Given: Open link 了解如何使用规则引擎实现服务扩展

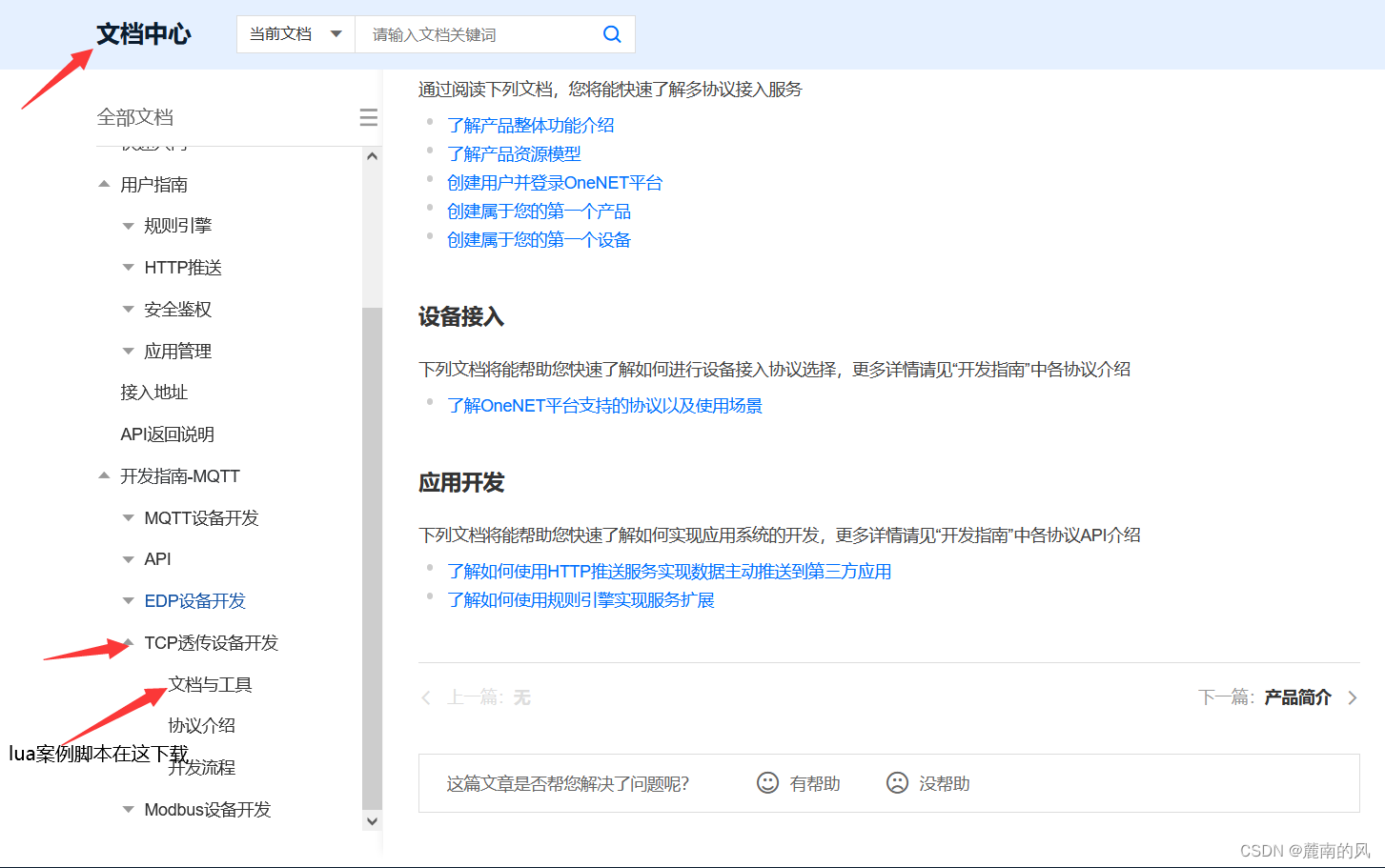Looking at the screenshot, I should 581,600.
